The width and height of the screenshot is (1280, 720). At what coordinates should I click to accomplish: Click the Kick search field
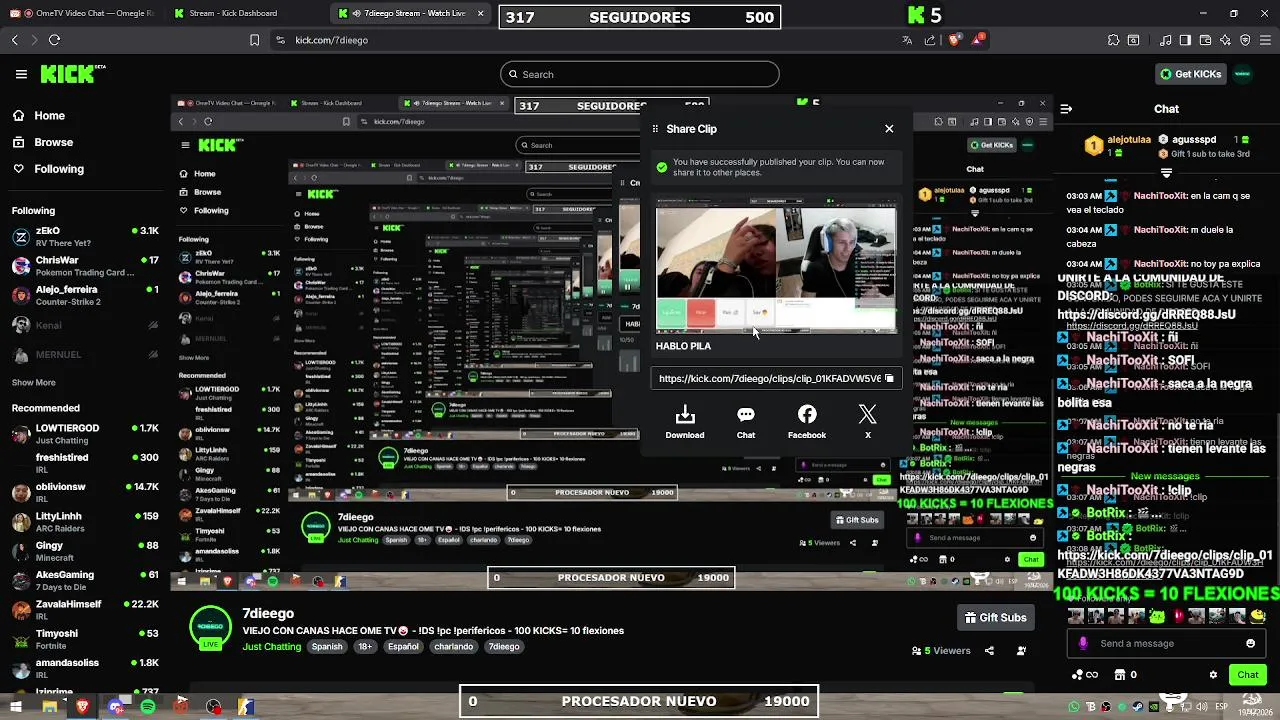[640, 74]
